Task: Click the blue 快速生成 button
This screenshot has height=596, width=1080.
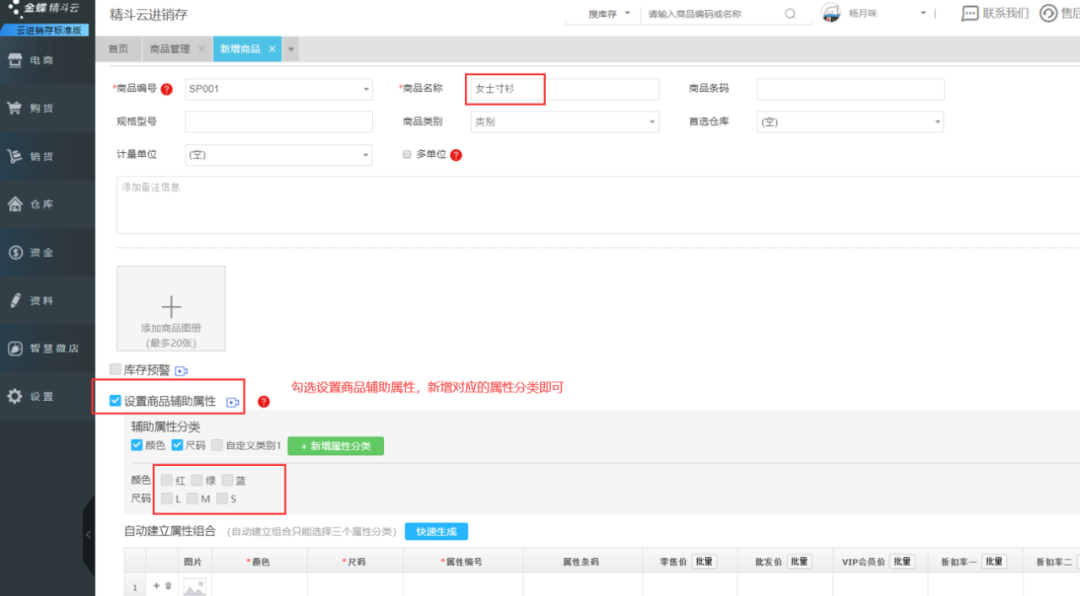Action: pyautogui.click(x=436, y=531)
